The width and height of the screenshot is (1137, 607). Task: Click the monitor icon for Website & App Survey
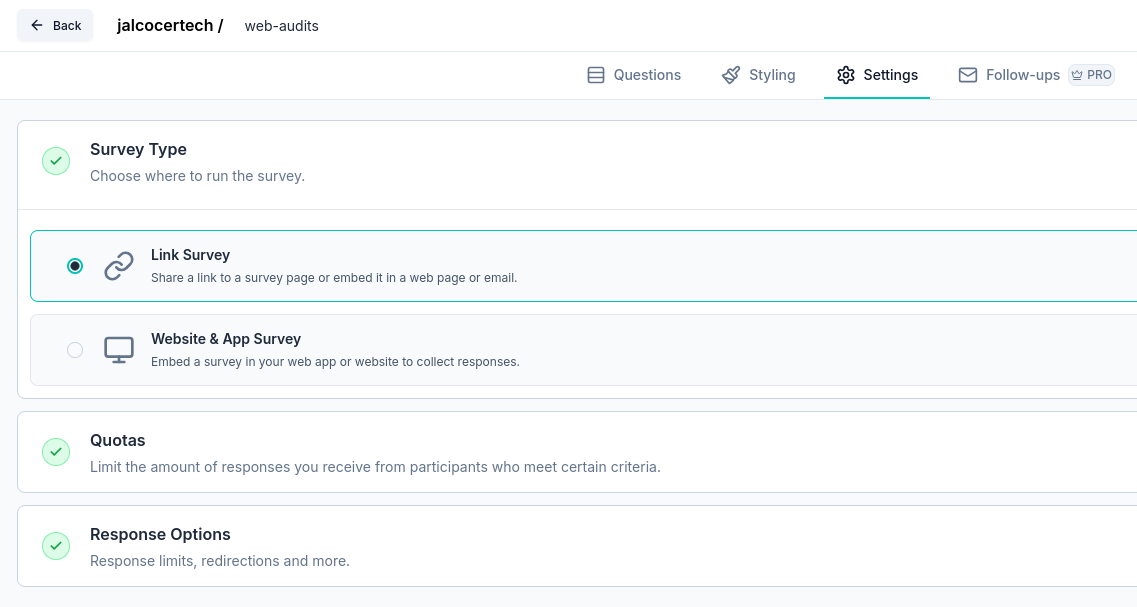[x=119, y=349]
